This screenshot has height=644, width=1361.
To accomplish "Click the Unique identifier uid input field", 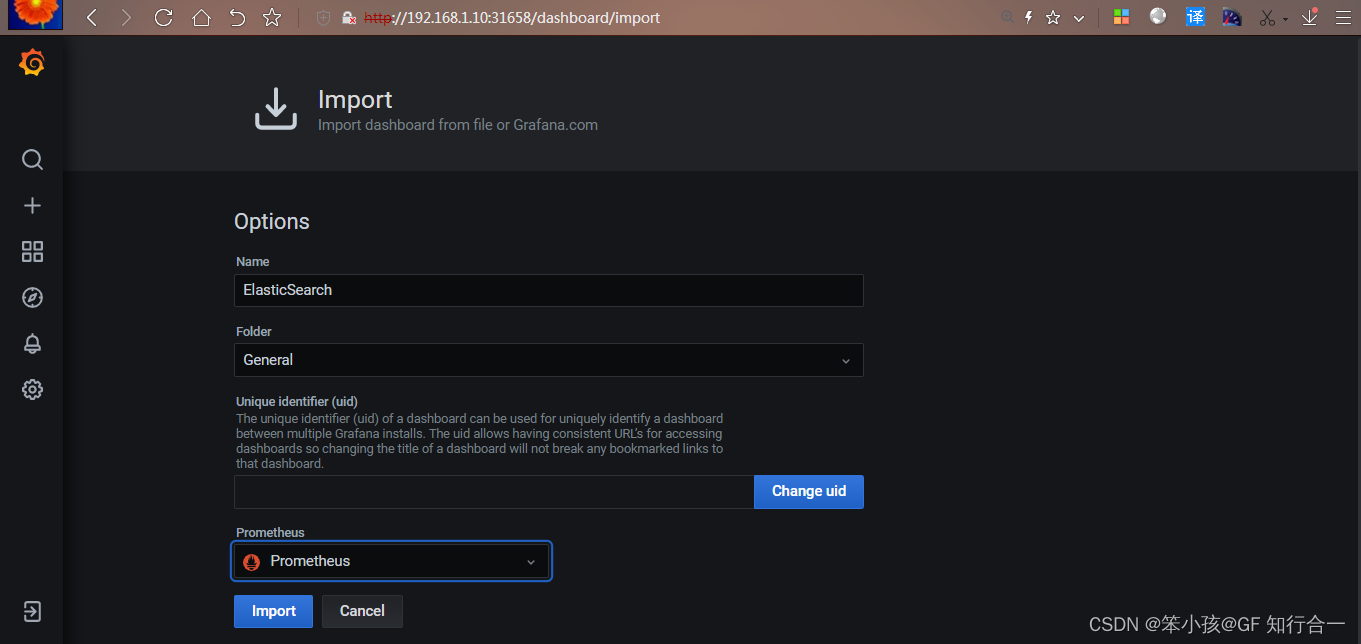I will click(x=494, y=491).
